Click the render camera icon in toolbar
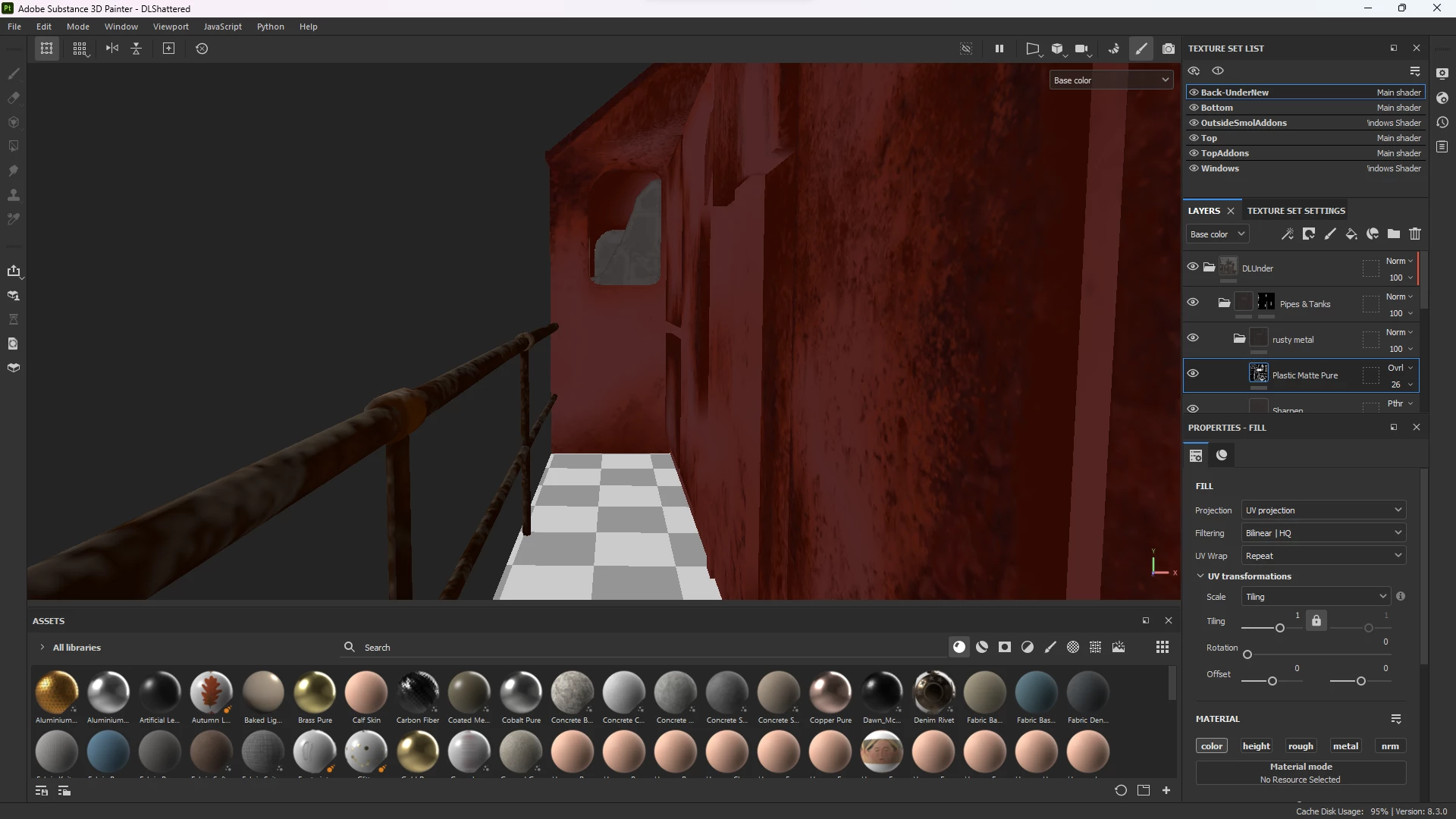Screen dimensions: 1456x819 point(1169,49)
